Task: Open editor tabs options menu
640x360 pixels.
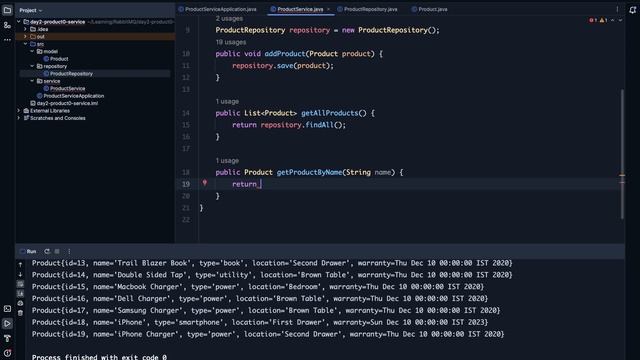Action: (x=617, y=9)
